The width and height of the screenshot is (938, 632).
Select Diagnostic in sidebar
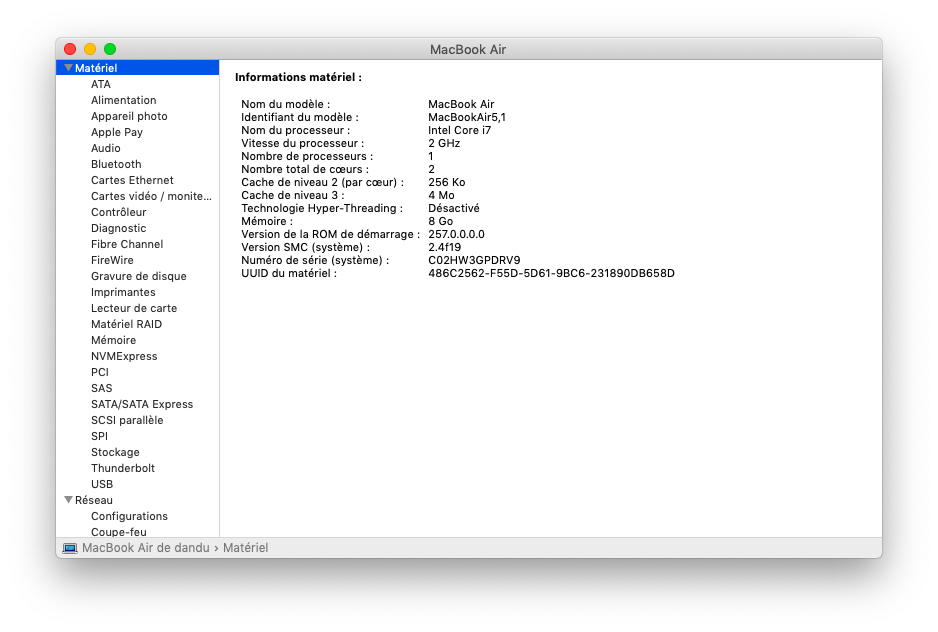(118, 229)
